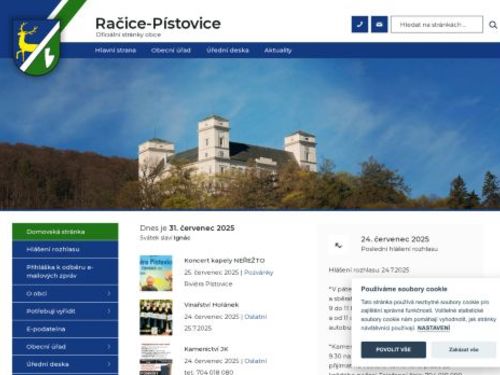Open Potřebuji vyřídit sidebar item

tap(65, 311)
